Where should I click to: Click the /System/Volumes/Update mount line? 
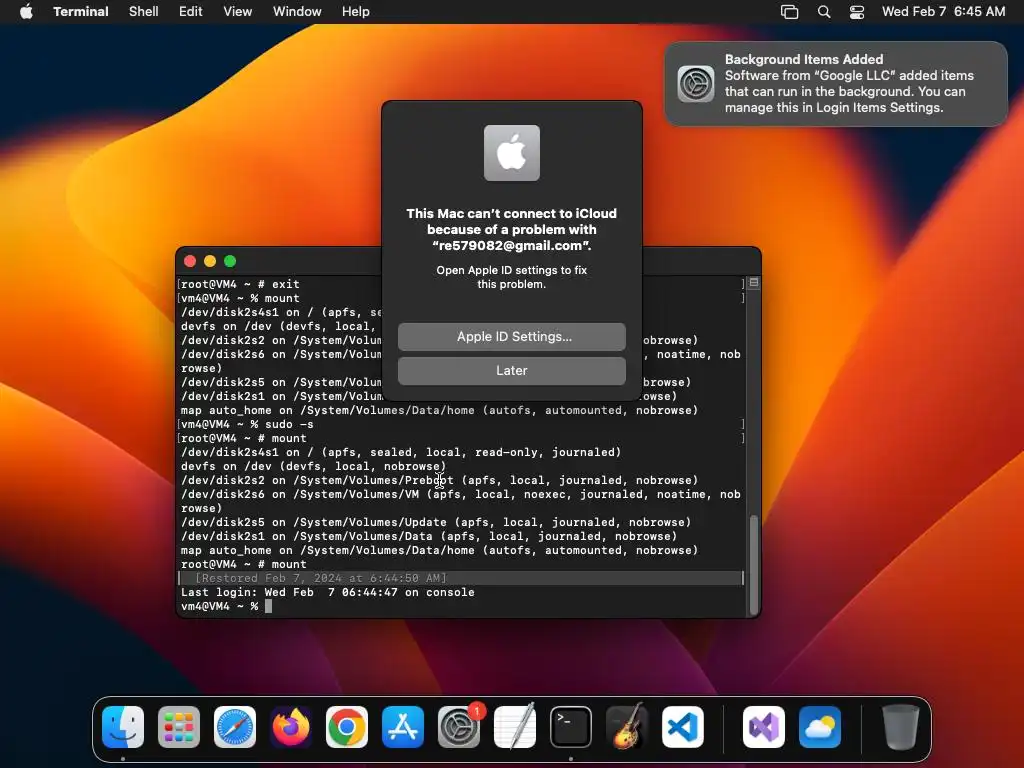tap(436, 522)
